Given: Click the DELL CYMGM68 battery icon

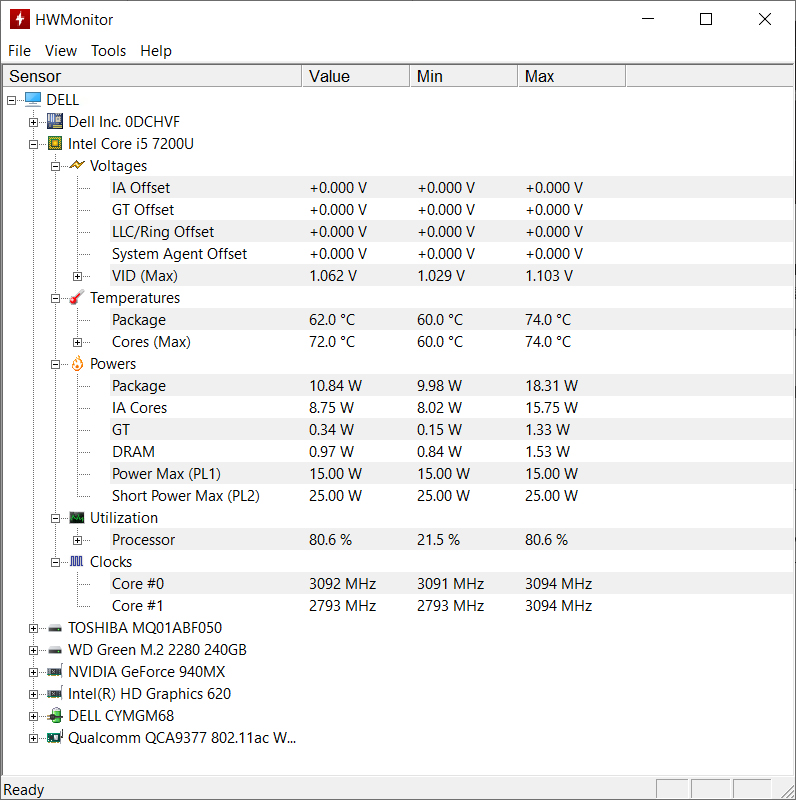Looking at the screenshot, I should [55, 715].
